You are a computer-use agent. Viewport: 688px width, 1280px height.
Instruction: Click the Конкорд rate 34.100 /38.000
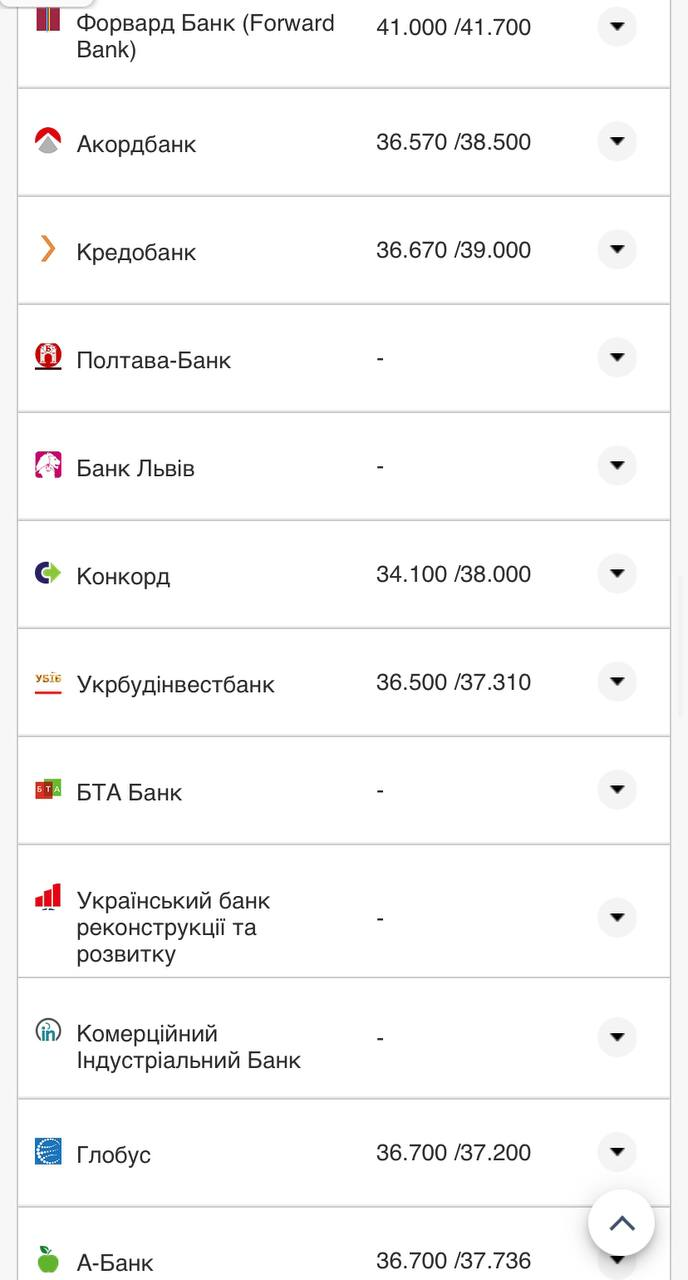(x=453, y=574)
